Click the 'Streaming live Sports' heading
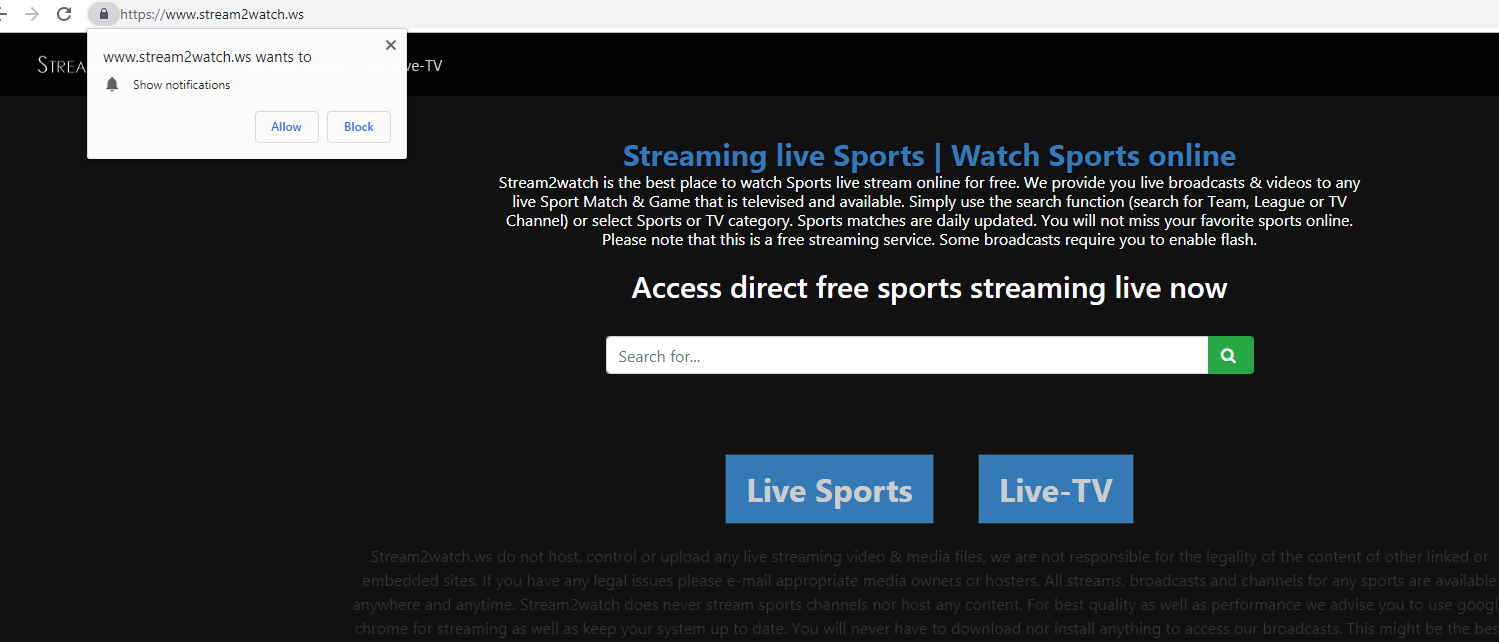Viewport: 1499px width, 642px height. (929, 156)
